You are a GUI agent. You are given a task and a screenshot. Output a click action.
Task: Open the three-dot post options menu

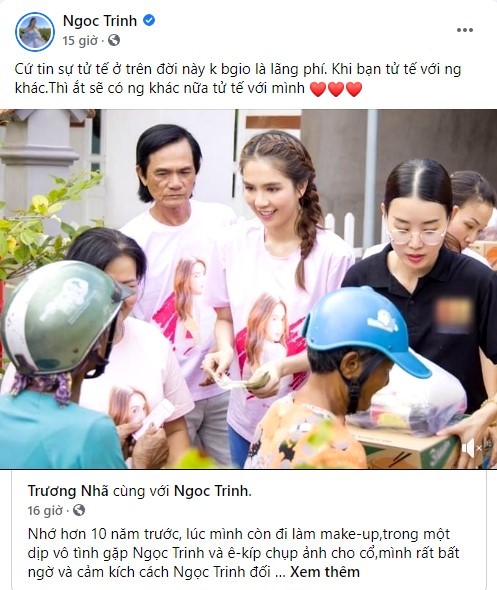tap(465, 30)
